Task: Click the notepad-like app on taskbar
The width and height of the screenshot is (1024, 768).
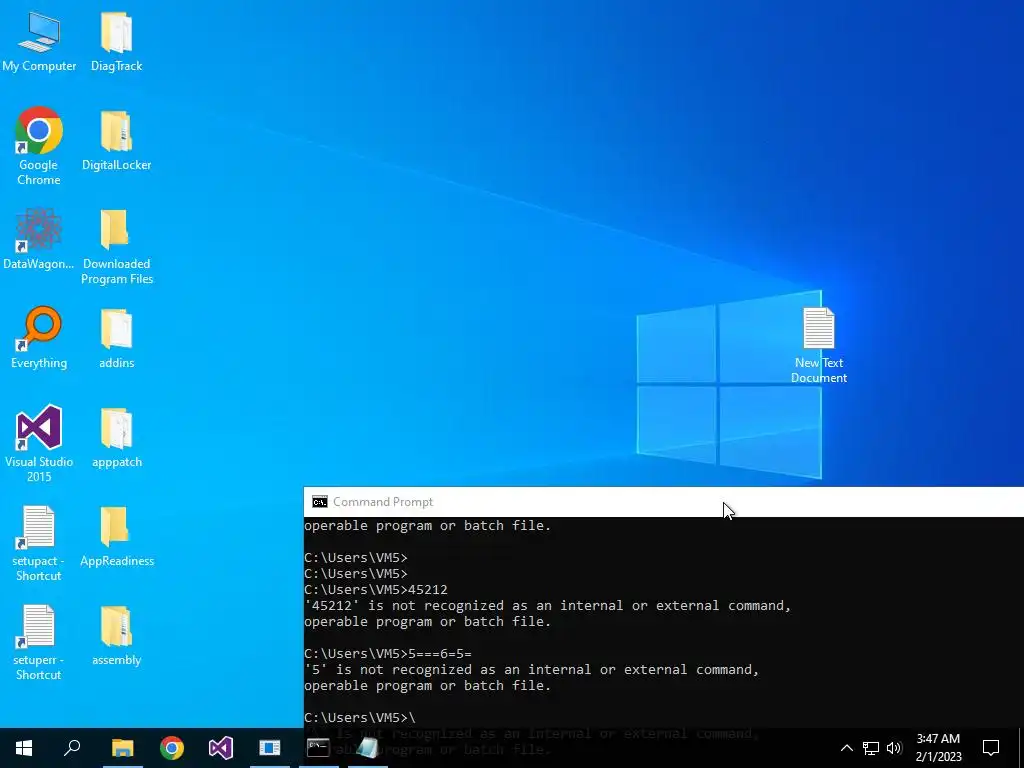Action: (367, 748)
